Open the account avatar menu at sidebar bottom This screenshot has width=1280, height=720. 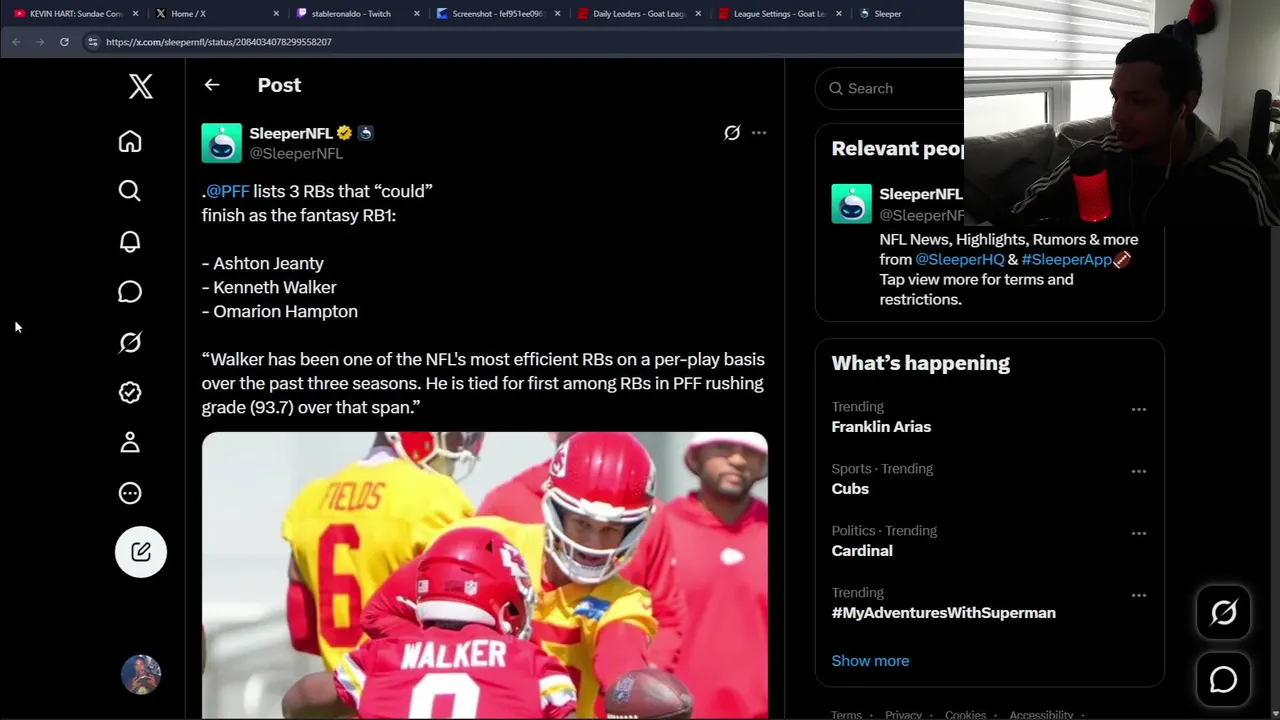141,675
